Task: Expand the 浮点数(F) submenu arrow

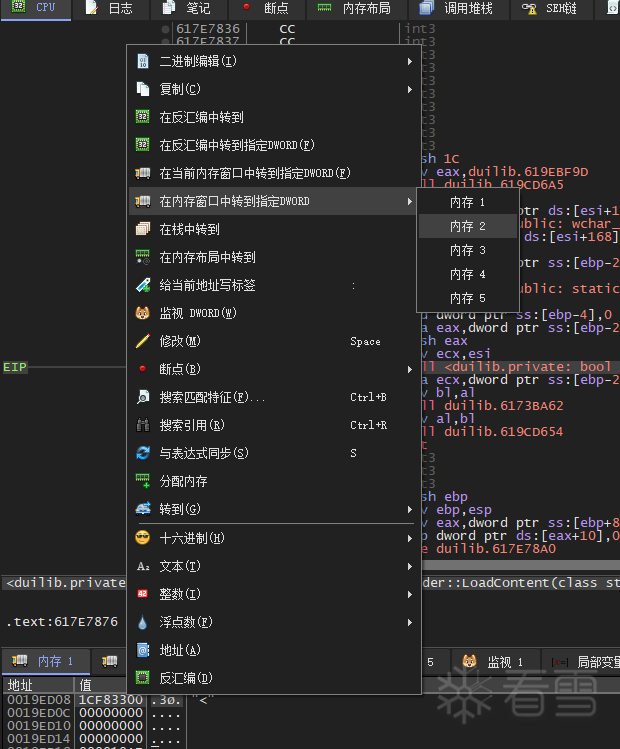Action: [410, 622]
